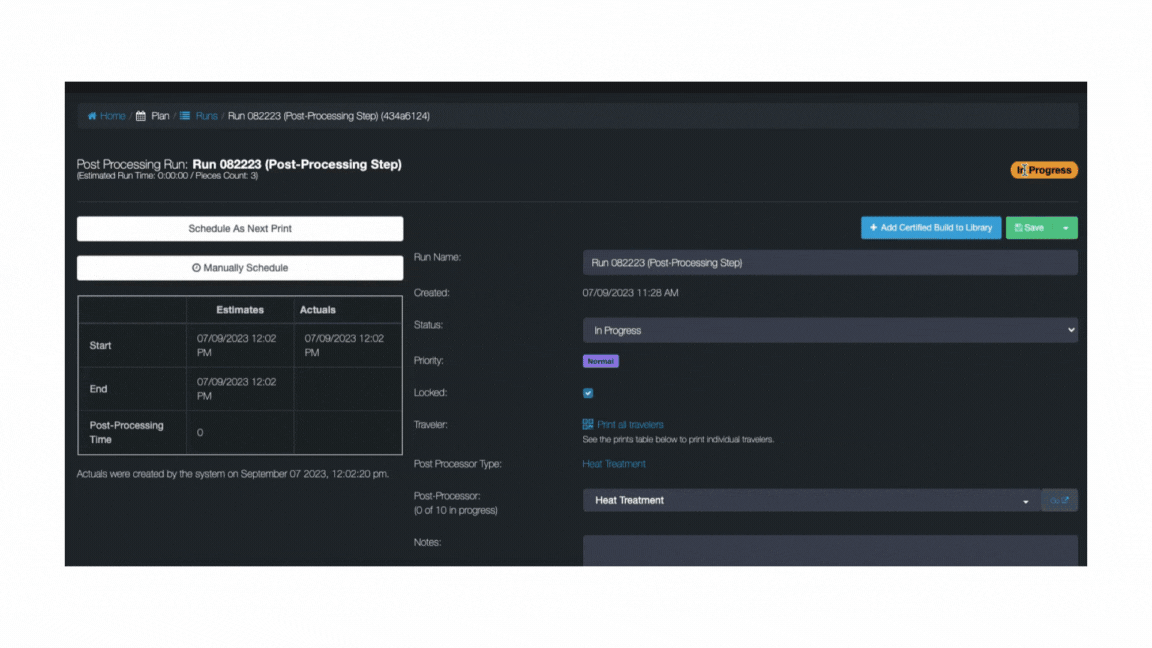1152x648 pixels.
Task: Expand the Save button dropdown arrow
Action: click(x=1065, y=228)
